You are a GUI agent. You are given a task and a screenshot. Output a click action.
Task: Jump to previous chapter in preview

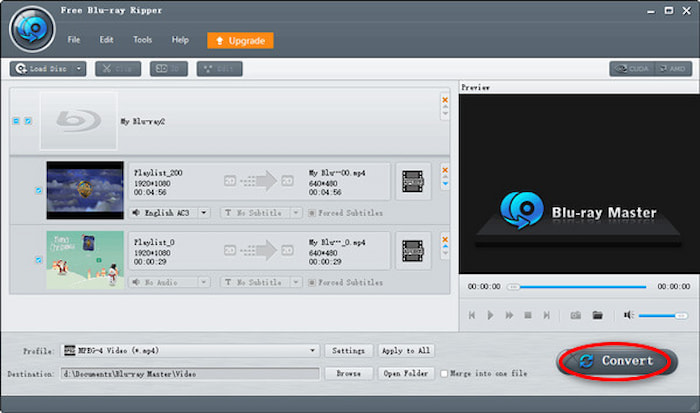(x=471, y=316)
